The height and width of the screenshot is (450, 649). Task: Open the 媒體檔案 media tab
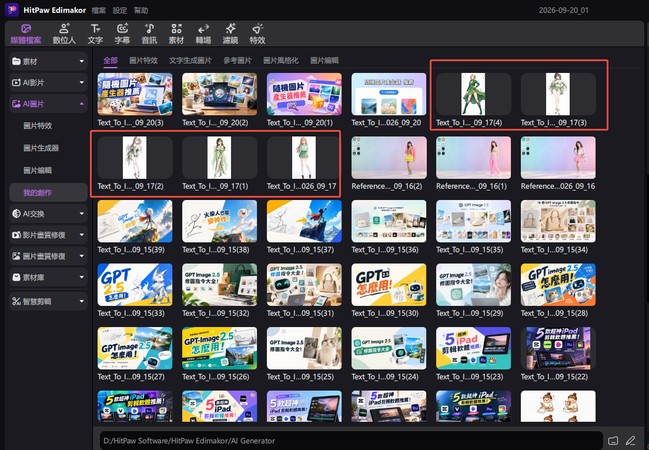[26, 34]
